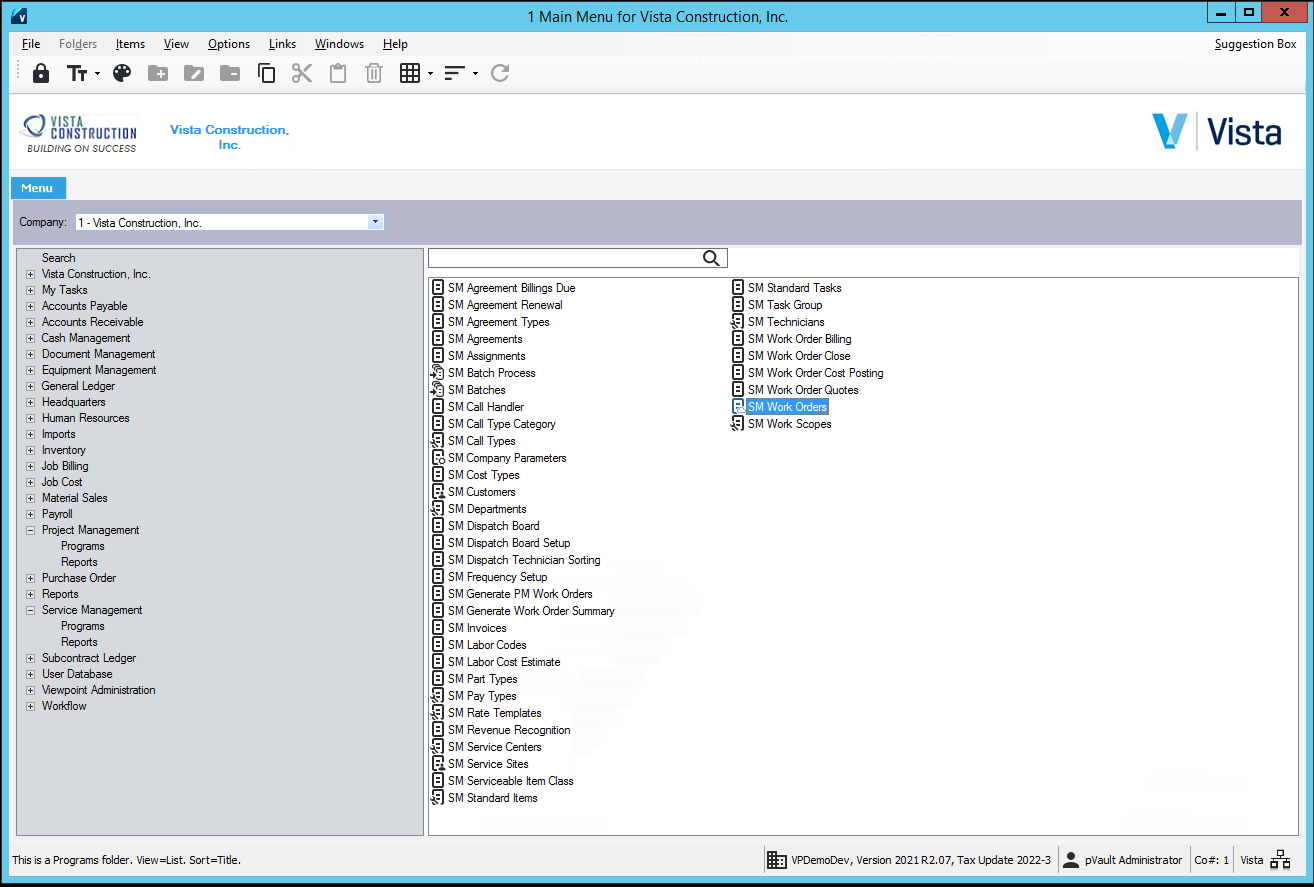Click the SM Batch Process icon

[x=438, y=373]
